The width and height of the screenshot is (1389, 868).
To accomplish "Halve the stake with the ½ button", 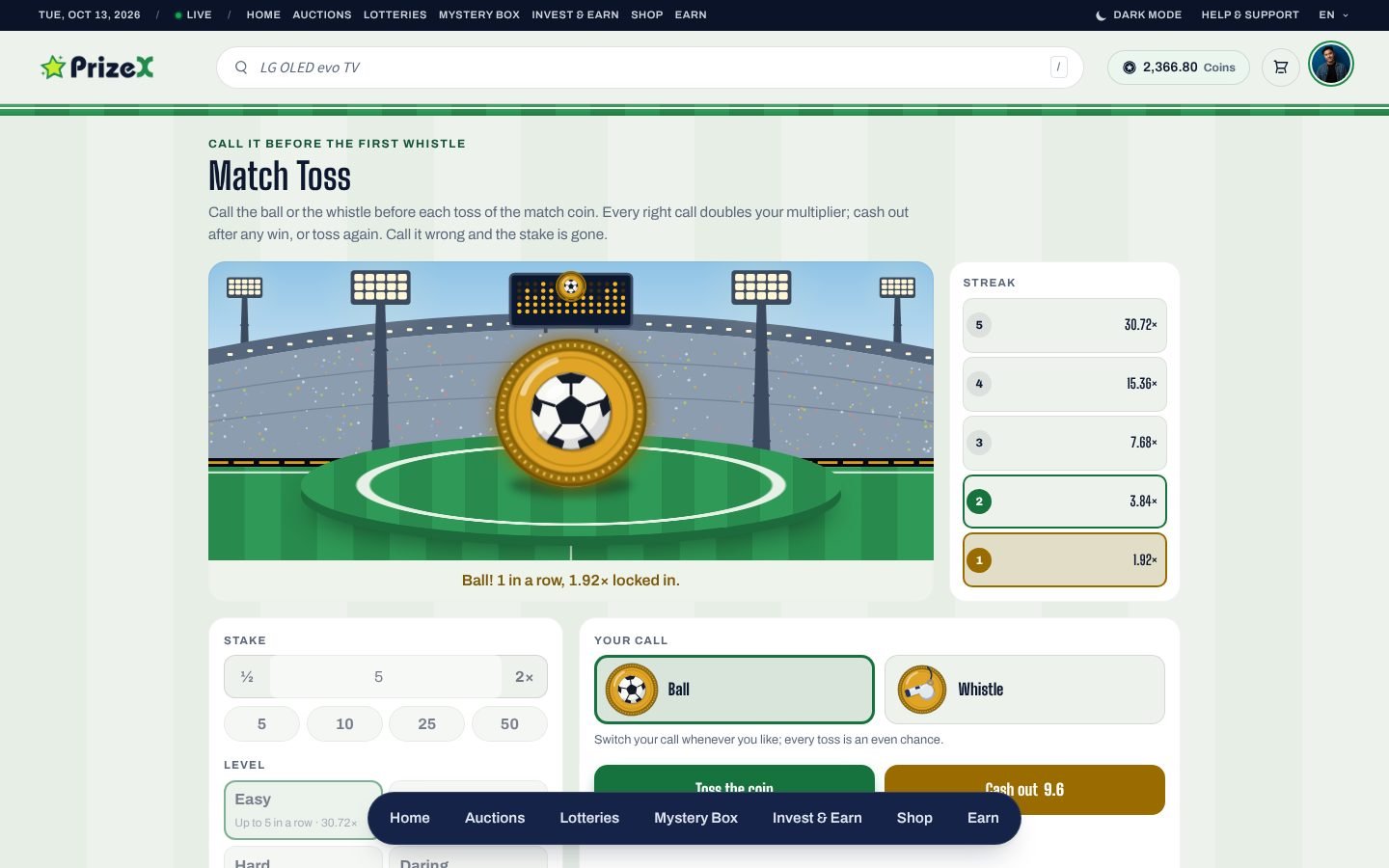I will [247, 677].
